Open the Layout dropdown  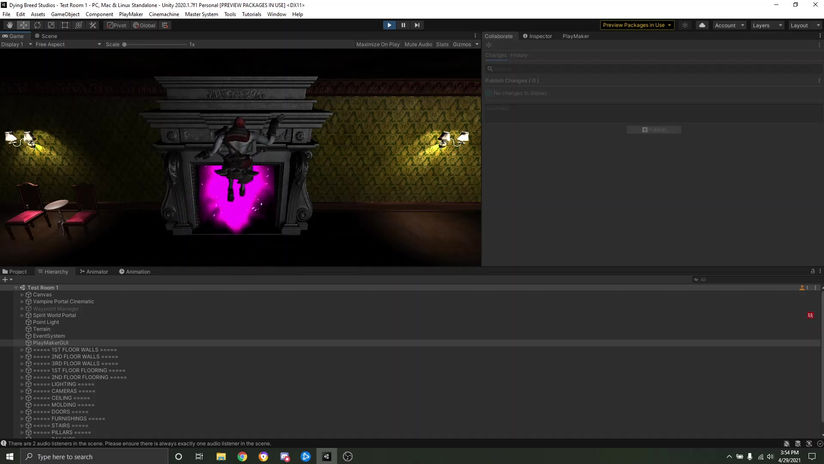pos(804,25)
